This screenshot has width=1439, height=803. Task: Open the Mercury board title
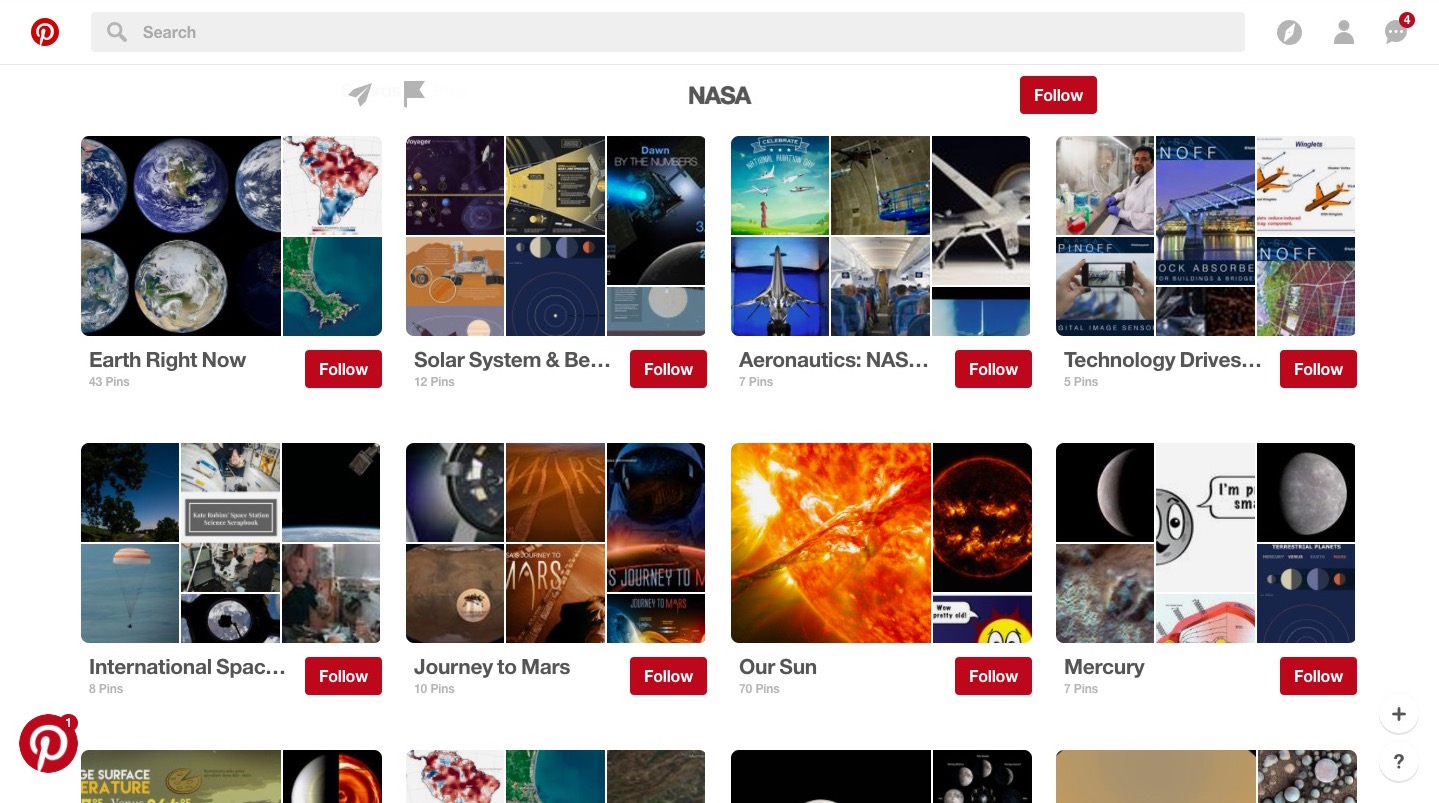point(1104,667)
